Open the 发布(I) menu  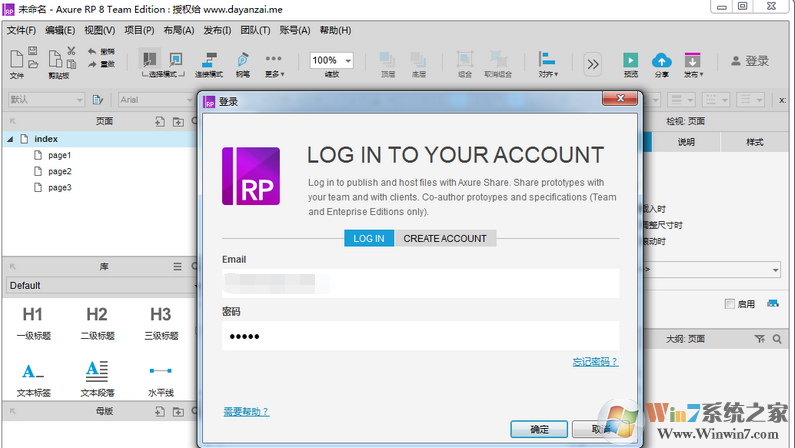(217, 30)
